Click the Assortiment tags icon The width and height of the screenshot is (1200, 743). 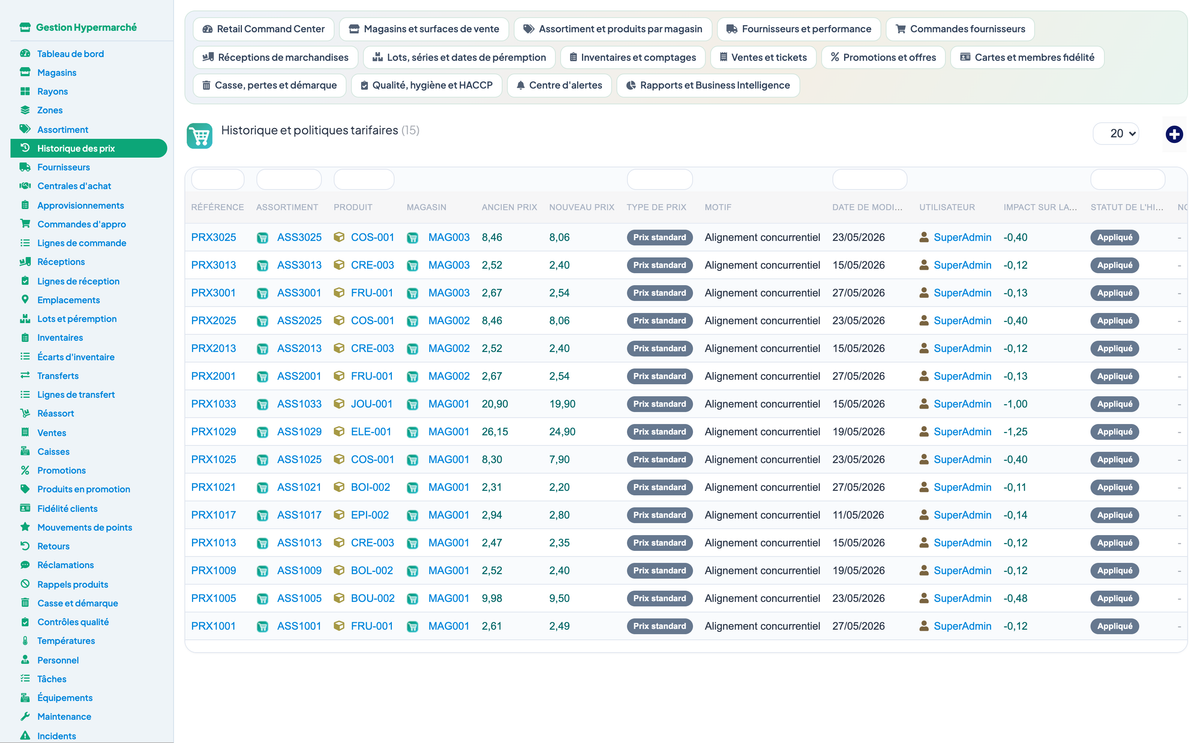[25, 129]
